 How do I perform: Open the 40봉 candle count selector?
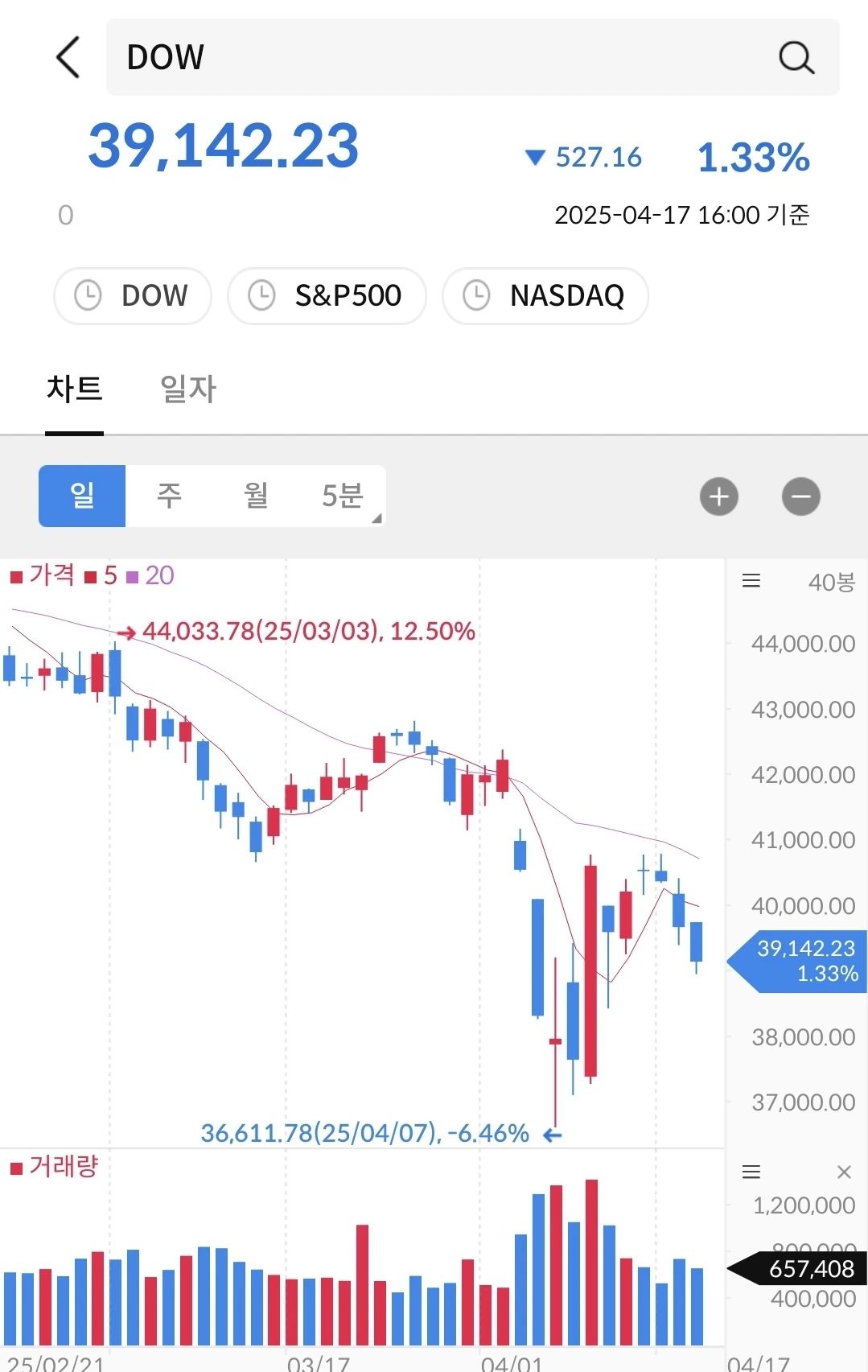pyautogui.click(x=832, y=582)
